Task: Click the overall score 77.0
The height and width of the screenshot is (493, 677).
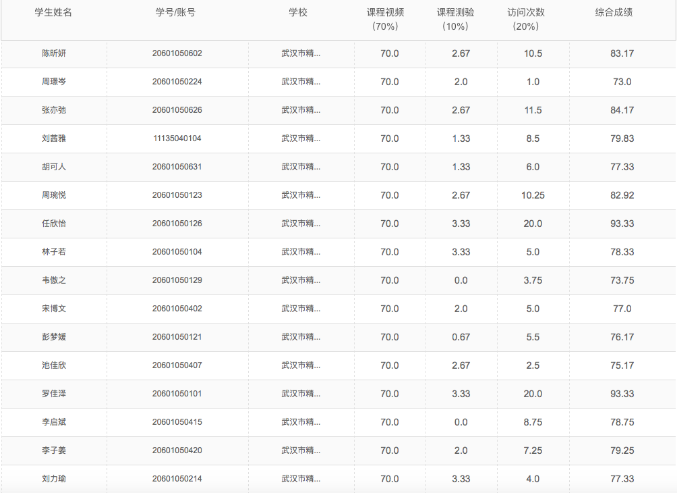Action: [622, 309]
